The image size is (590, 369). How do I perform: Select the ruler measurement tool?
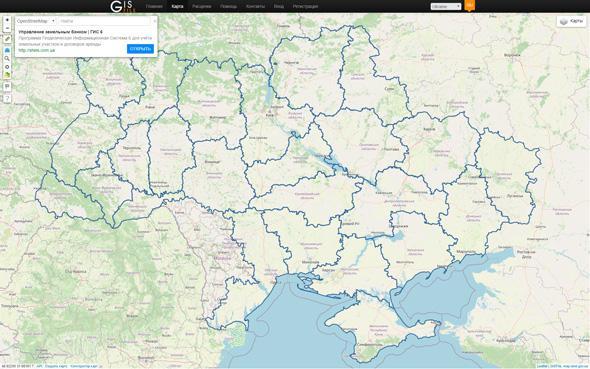(7, 39)
